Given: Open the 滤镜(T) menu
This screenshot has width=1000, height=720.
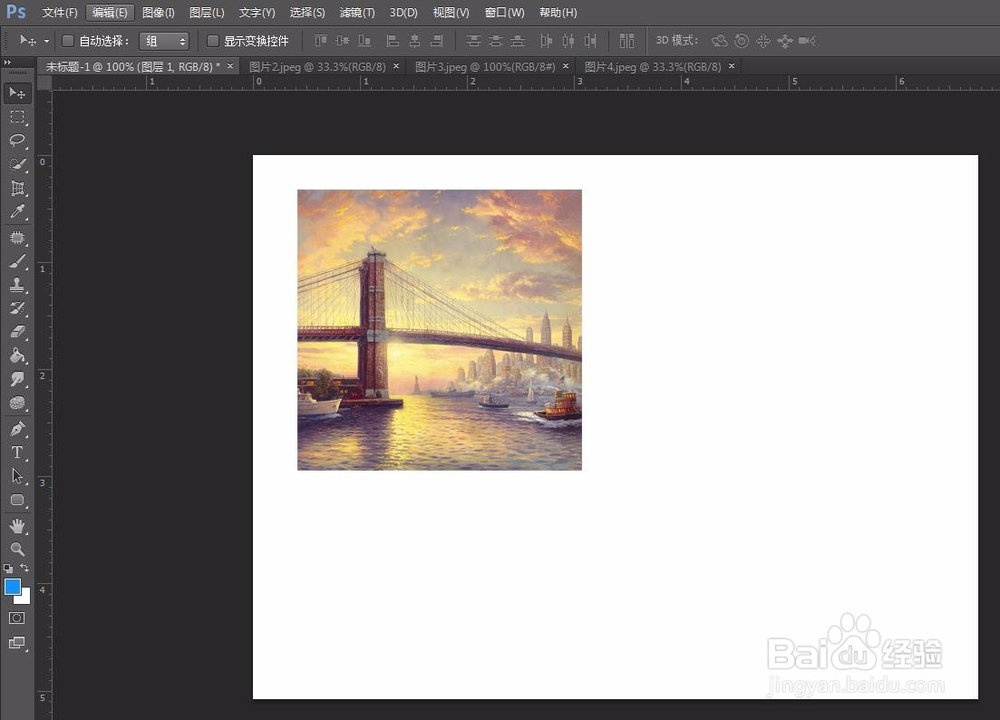Looking at the screenshot, I should (357, 13).
